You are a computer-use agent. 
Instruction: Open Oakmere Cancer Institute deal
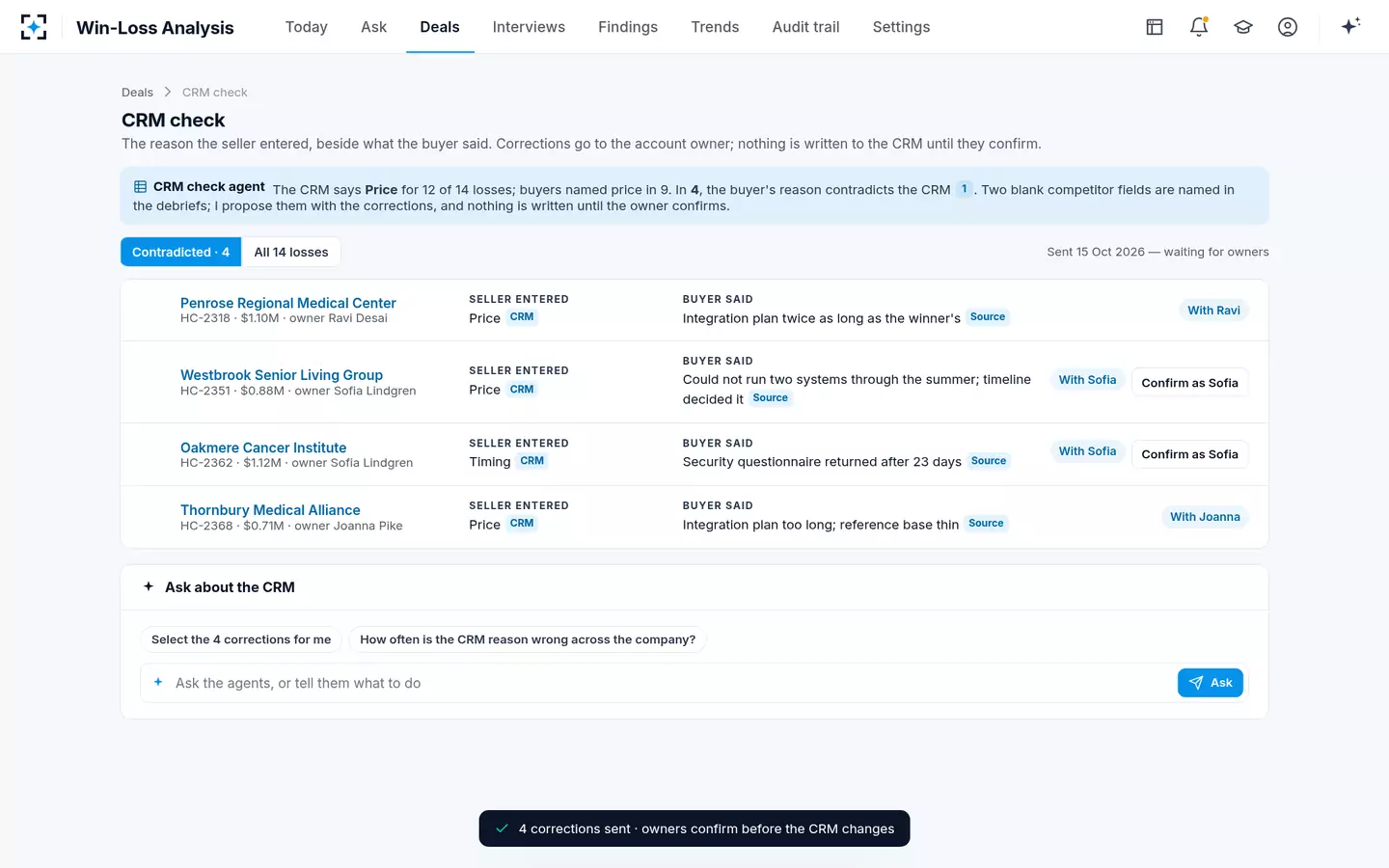[x=263, y=448]
